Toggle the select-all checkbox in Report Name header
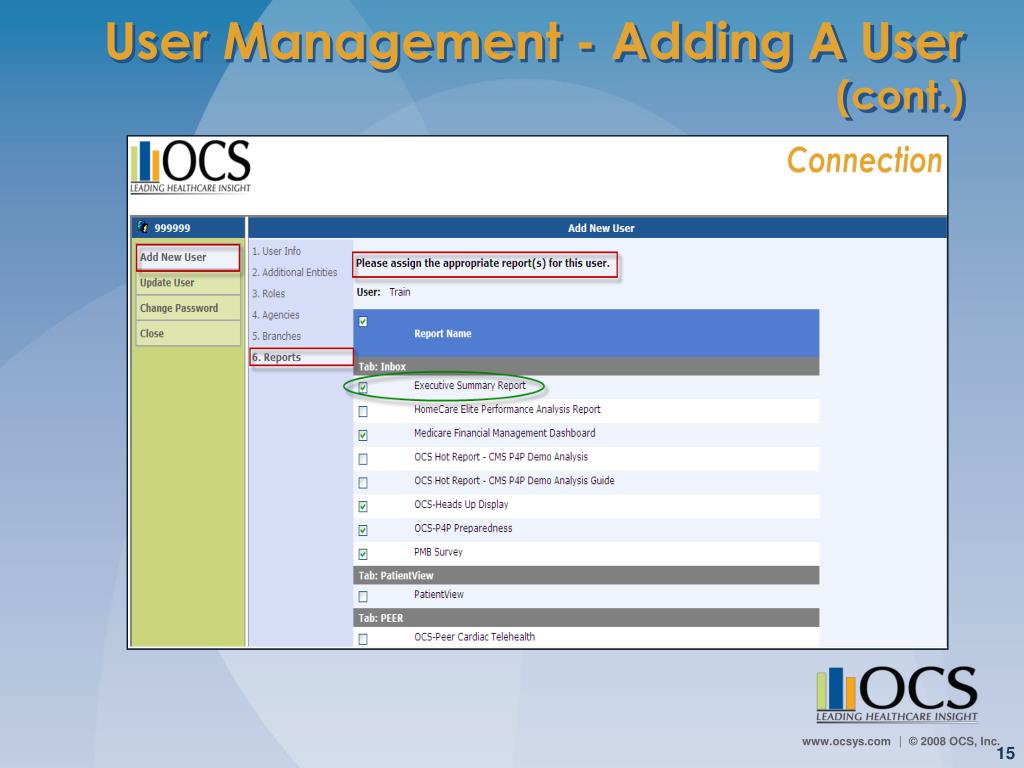This screenshot has height=768, width=1024. coord(363,321)
